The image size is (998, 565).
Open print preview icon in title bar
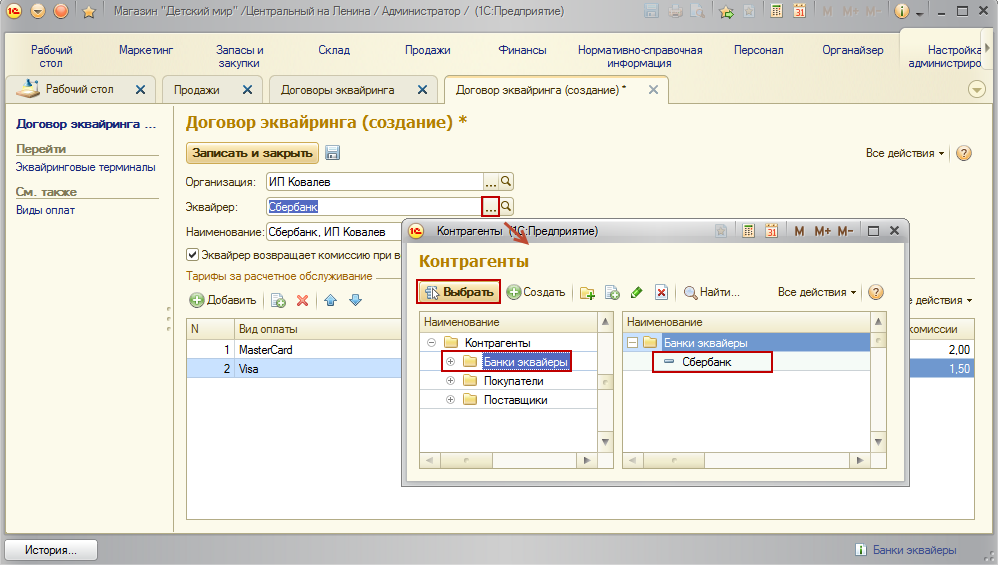(x=698, y=11)
